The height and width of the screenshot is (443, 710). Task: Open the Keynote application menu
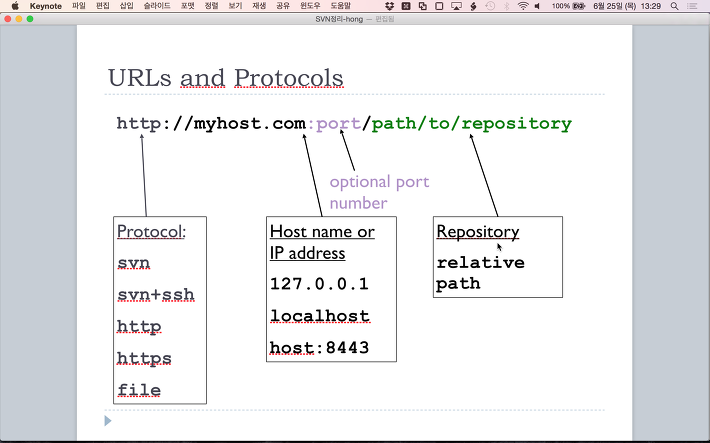46,6
